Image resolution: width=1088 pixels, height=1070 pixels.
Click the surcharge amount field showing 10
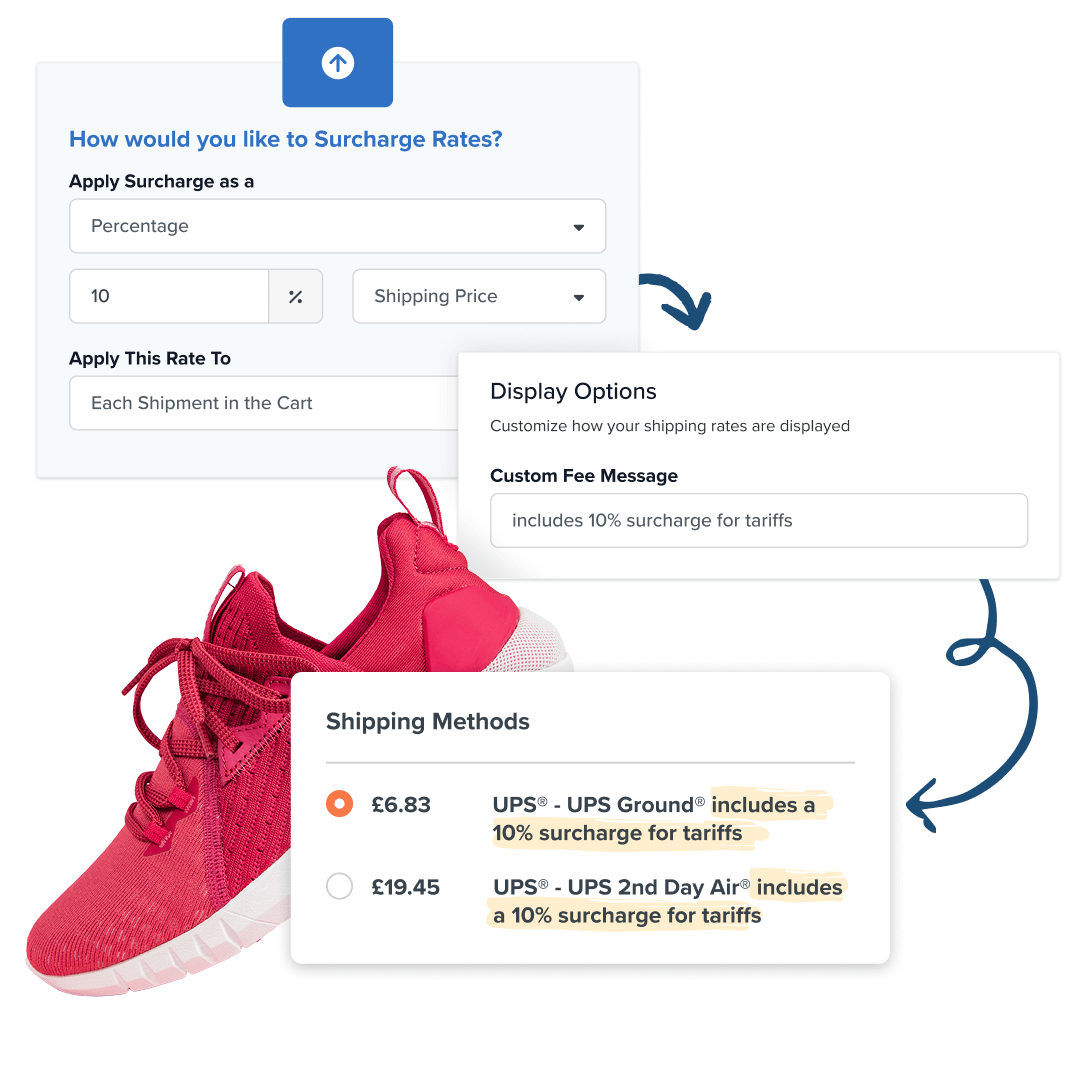tap(168, 296)
